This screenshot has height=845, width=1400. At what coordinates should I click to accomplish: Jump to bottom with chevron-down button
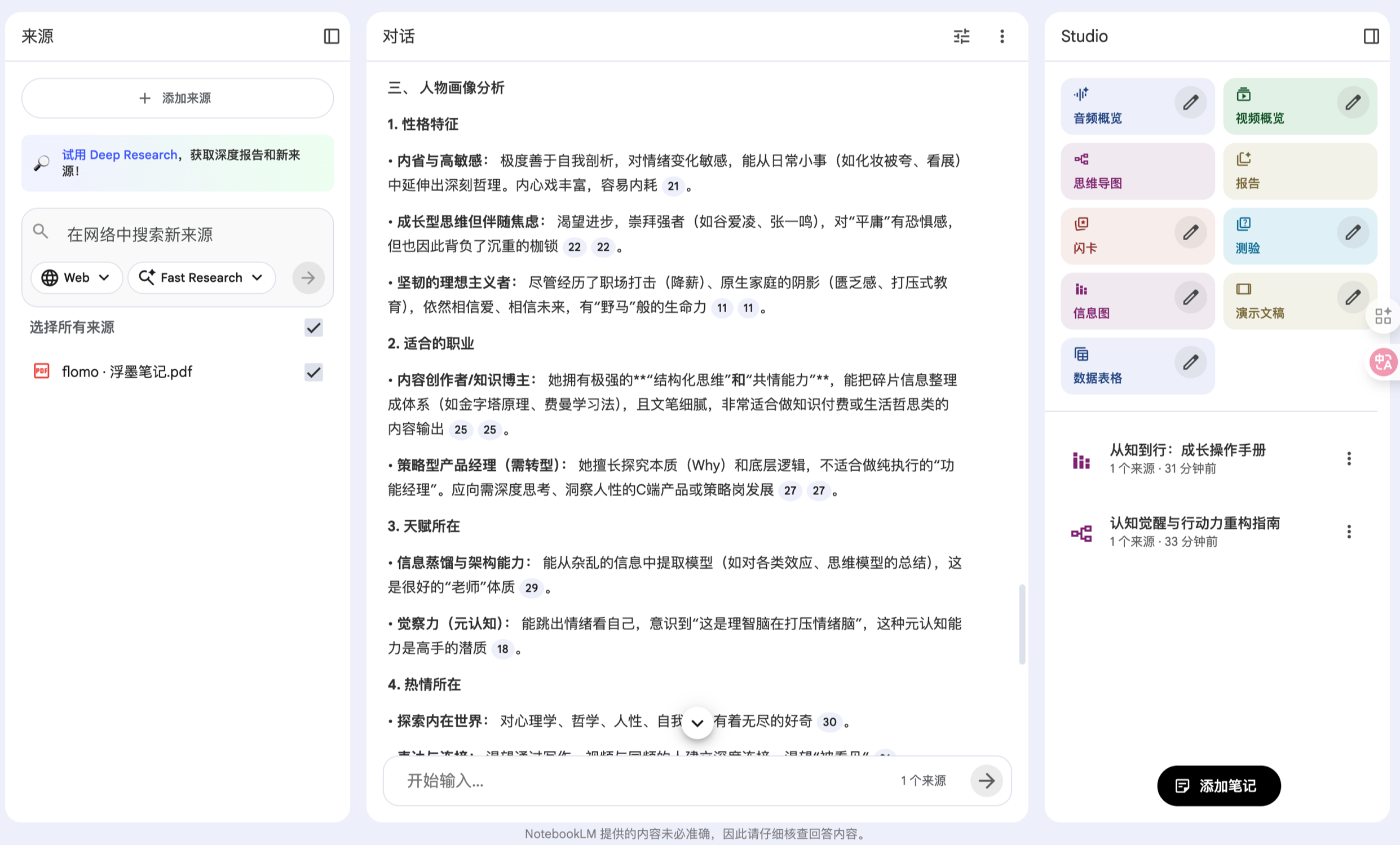click(x=697, y=723)
